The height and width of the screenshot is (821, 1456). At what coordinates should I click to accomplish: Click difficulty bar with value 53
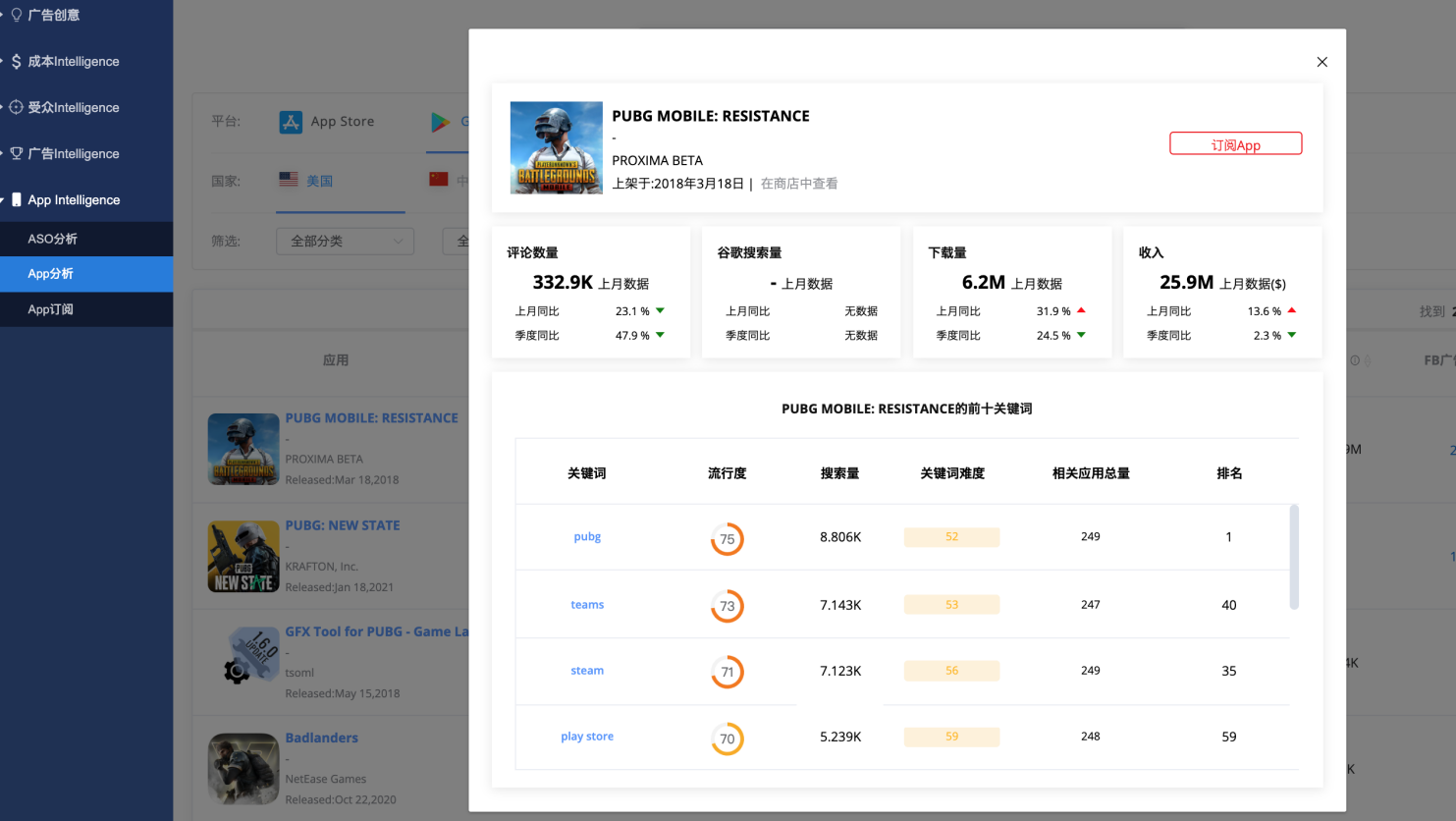[951, 604]
